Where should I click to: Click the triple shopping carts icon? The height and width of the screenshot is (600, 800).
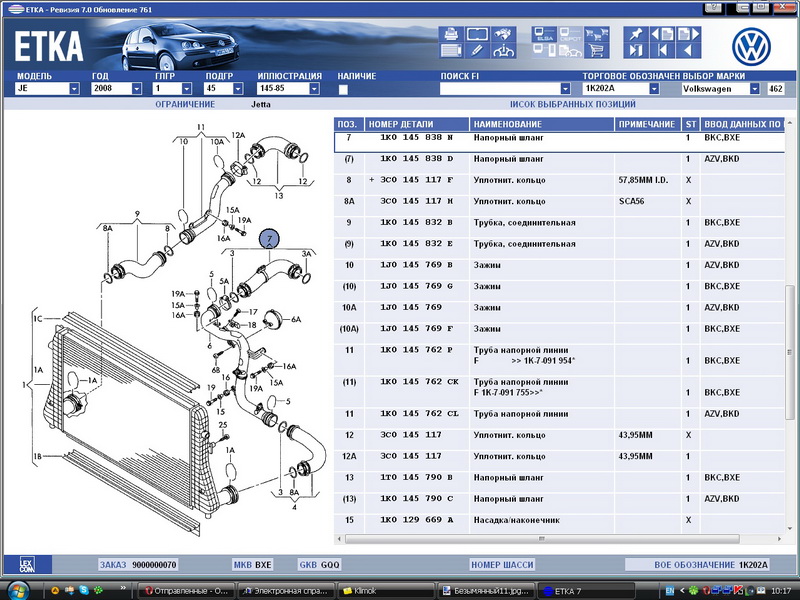tap(596, 35)
